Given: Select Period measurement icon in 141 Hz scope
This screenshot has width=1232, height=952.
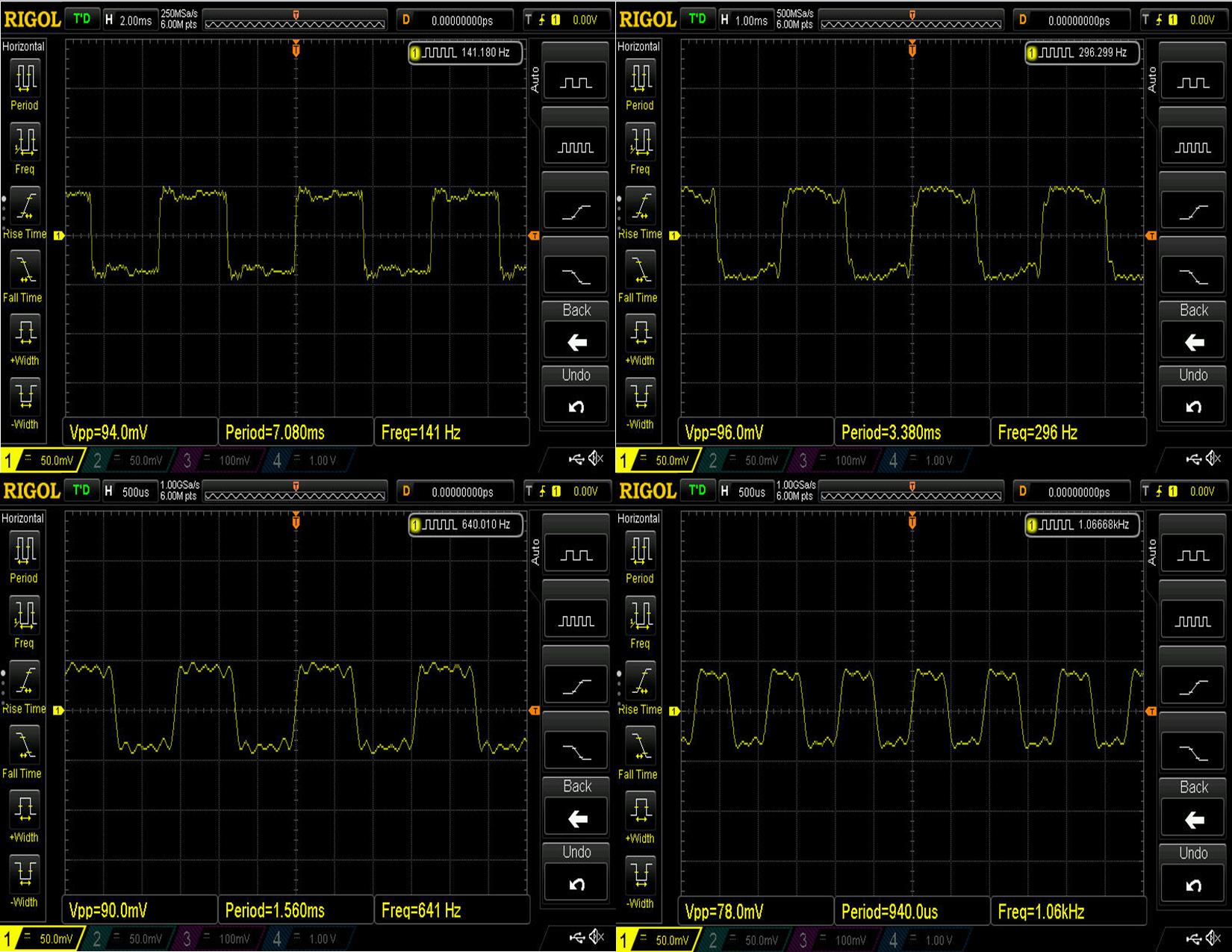Looking at the screenshot, I should pyautogui.click(x=25, y=77).
